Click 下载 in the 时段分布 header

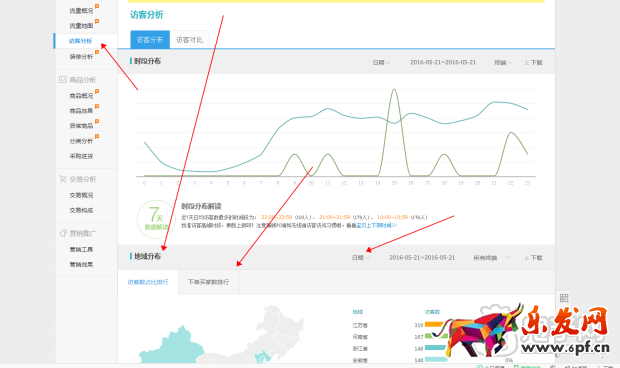[x=537, y=62]
